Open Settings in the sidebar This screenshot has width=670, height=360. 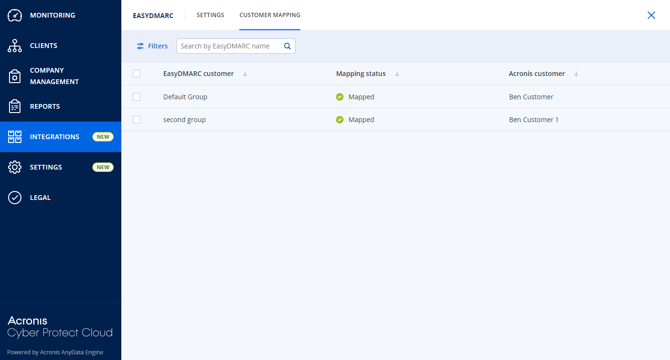pos(61,167)
